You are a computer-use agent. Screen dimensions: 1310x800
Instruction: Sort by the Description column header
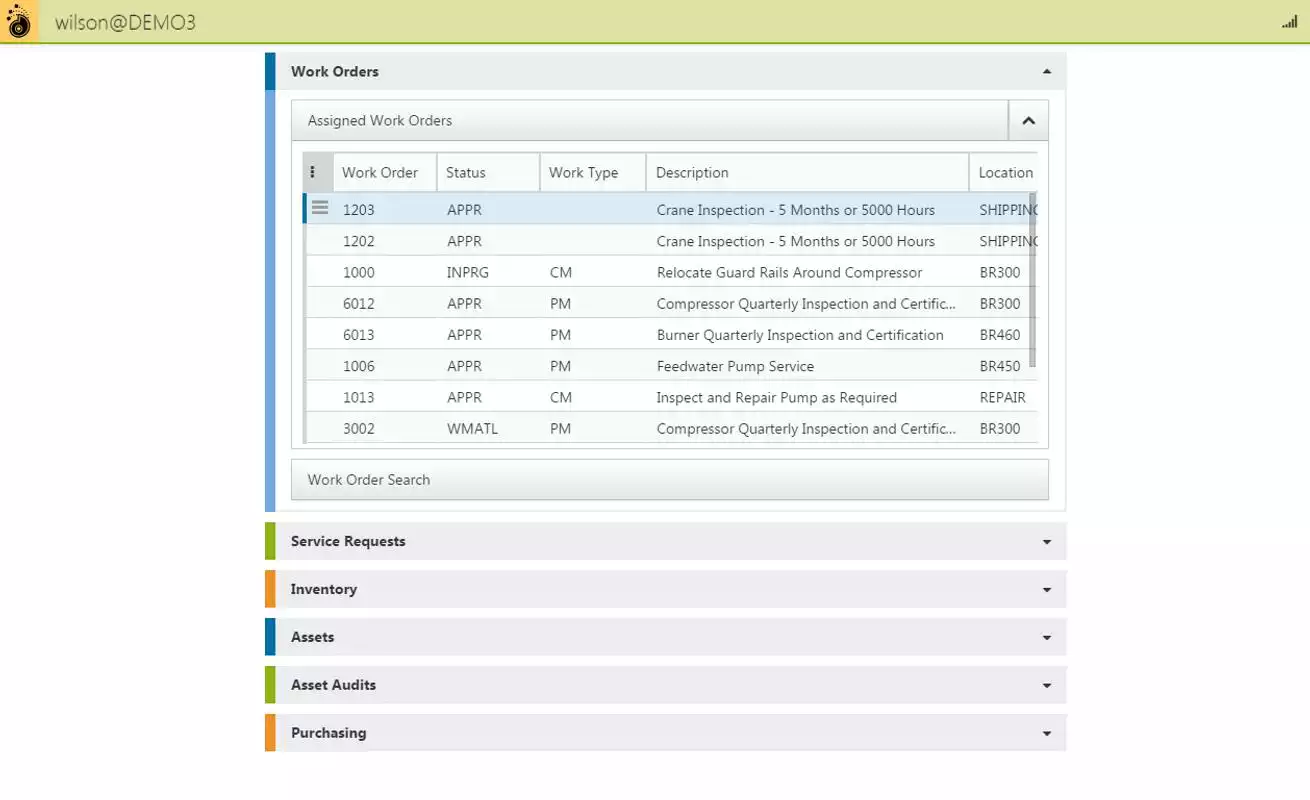(x=808, y=172)
